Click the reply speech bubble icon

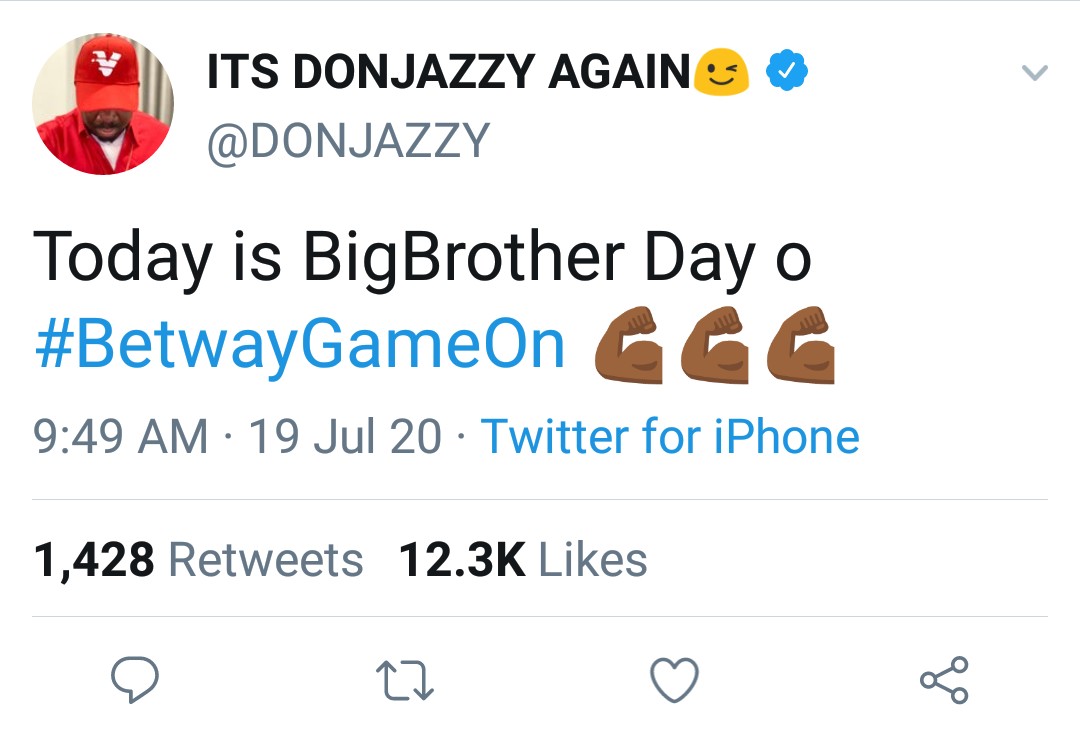coord(134,681)
